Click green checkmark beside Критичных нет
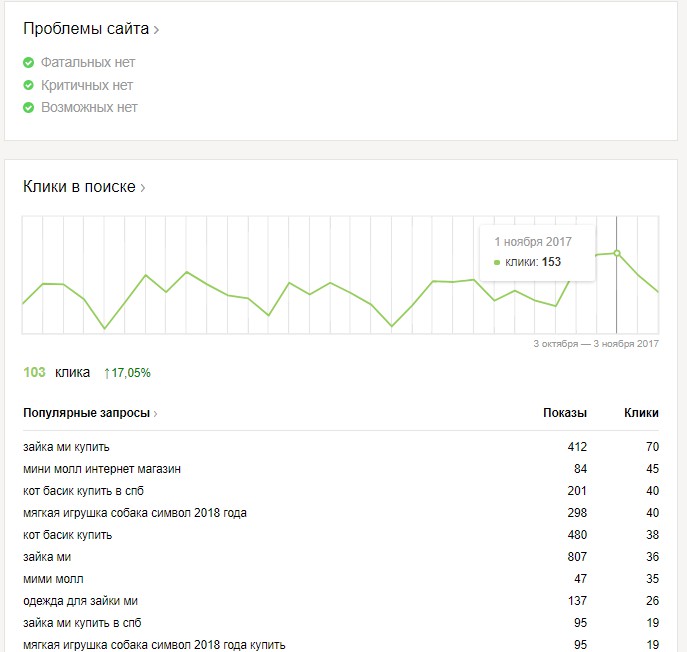Image resolution: width=687 pixels, height=652 pixels. [29, 85]
